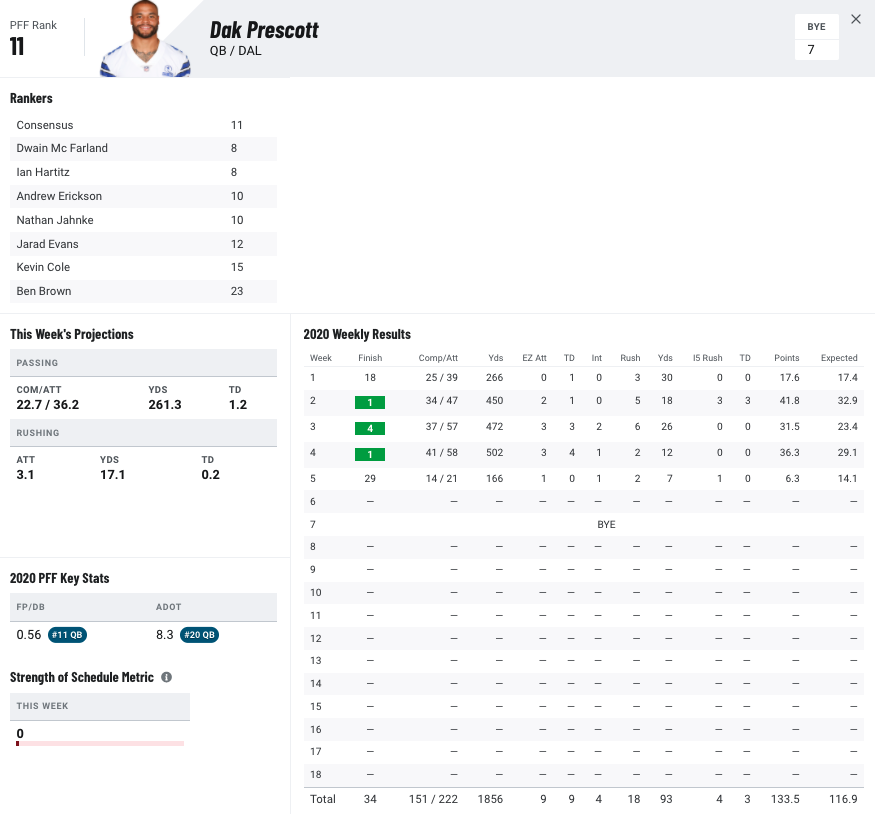Click the This Week strength of schedule bar

click(100, 743)
